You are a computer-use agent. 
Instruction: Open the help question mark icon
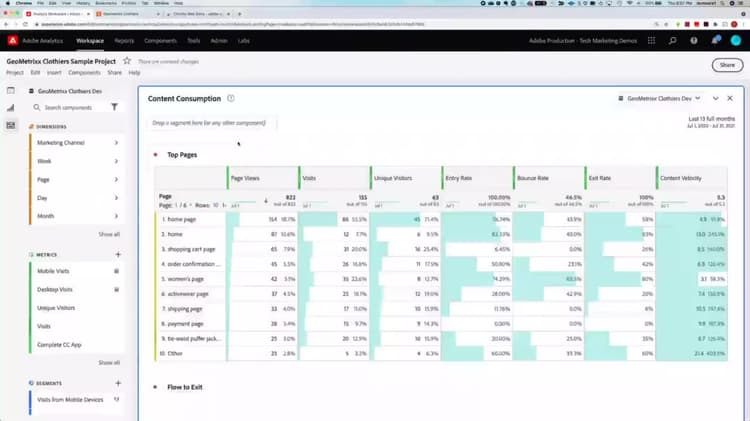point(694,41)
